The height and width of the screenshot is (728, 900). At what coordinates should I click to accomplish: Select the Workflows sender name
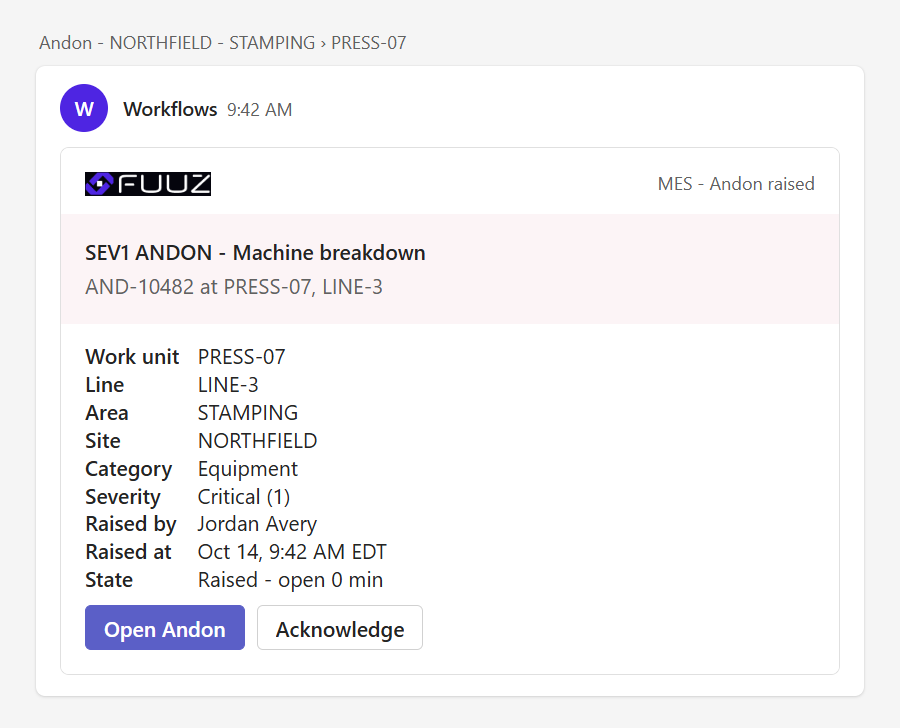(x=170, y=109)
